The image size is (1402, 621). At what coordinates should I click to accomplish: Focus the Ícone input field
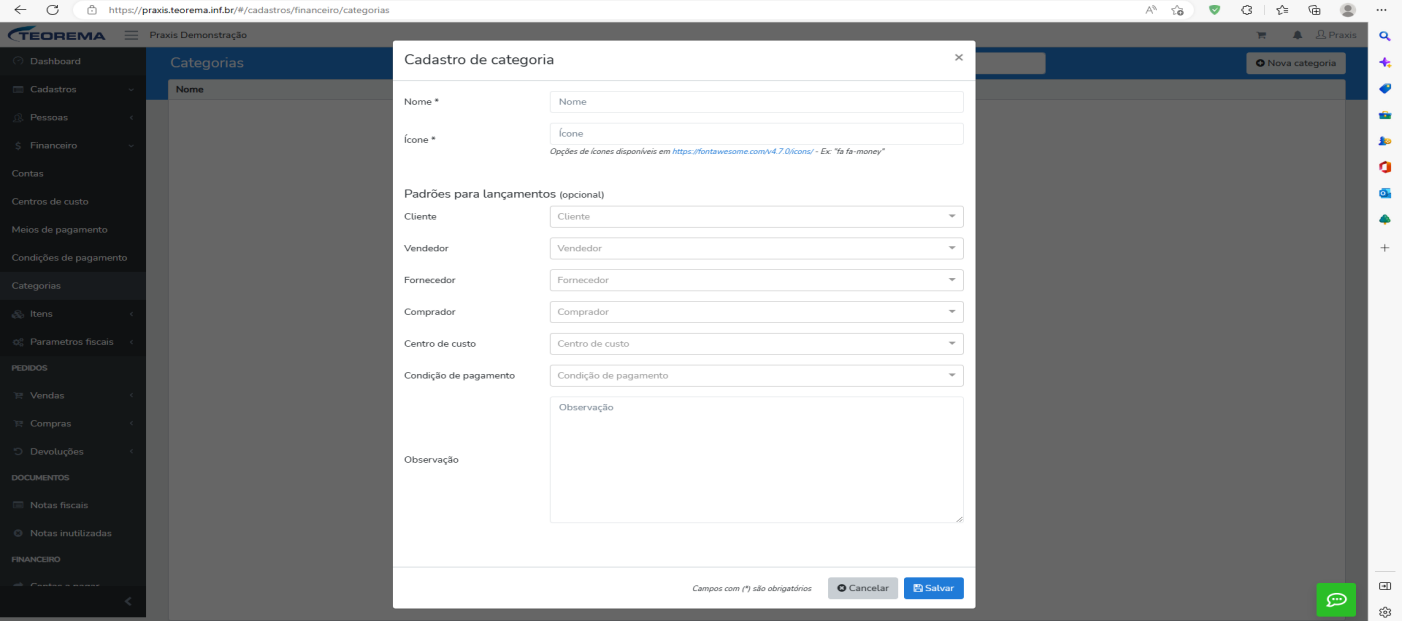click(x=756, y=133)
